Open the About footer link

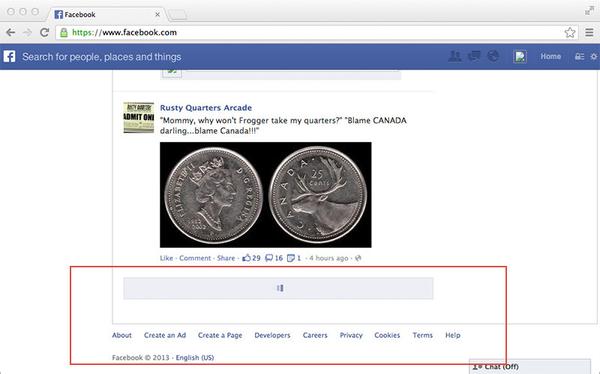tap(122, 335)
